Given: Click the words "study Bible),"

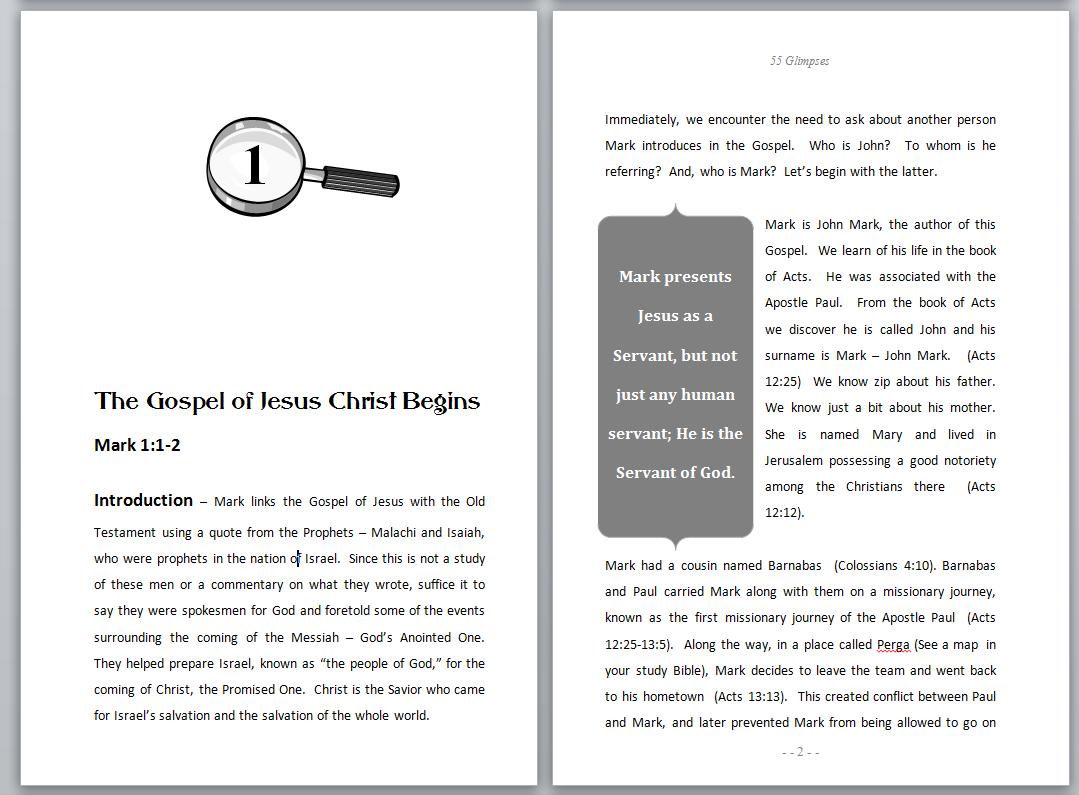Looking at the screenshot, I should pyautogui.click(x=670, y=671).
